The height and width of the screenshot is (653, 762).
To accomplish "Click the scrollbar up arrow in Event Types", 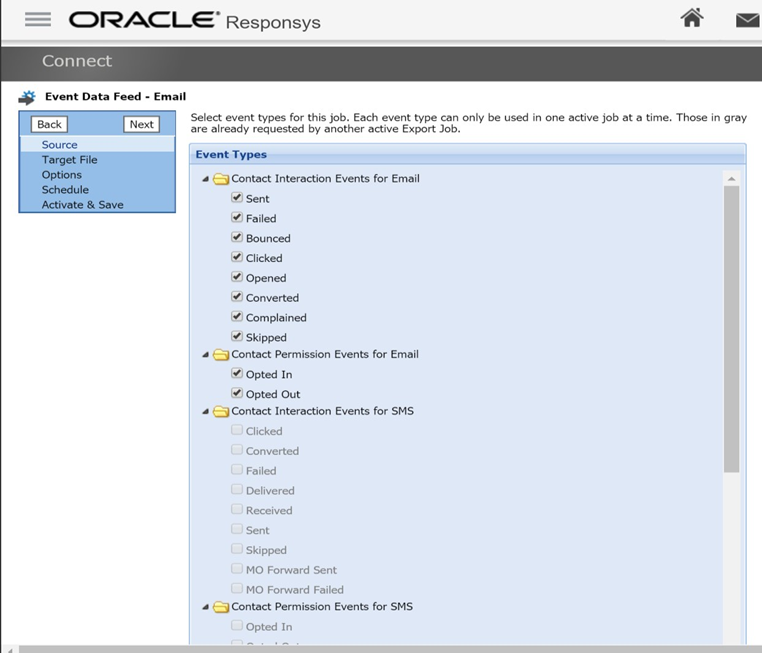I will [x=731, y=179].
